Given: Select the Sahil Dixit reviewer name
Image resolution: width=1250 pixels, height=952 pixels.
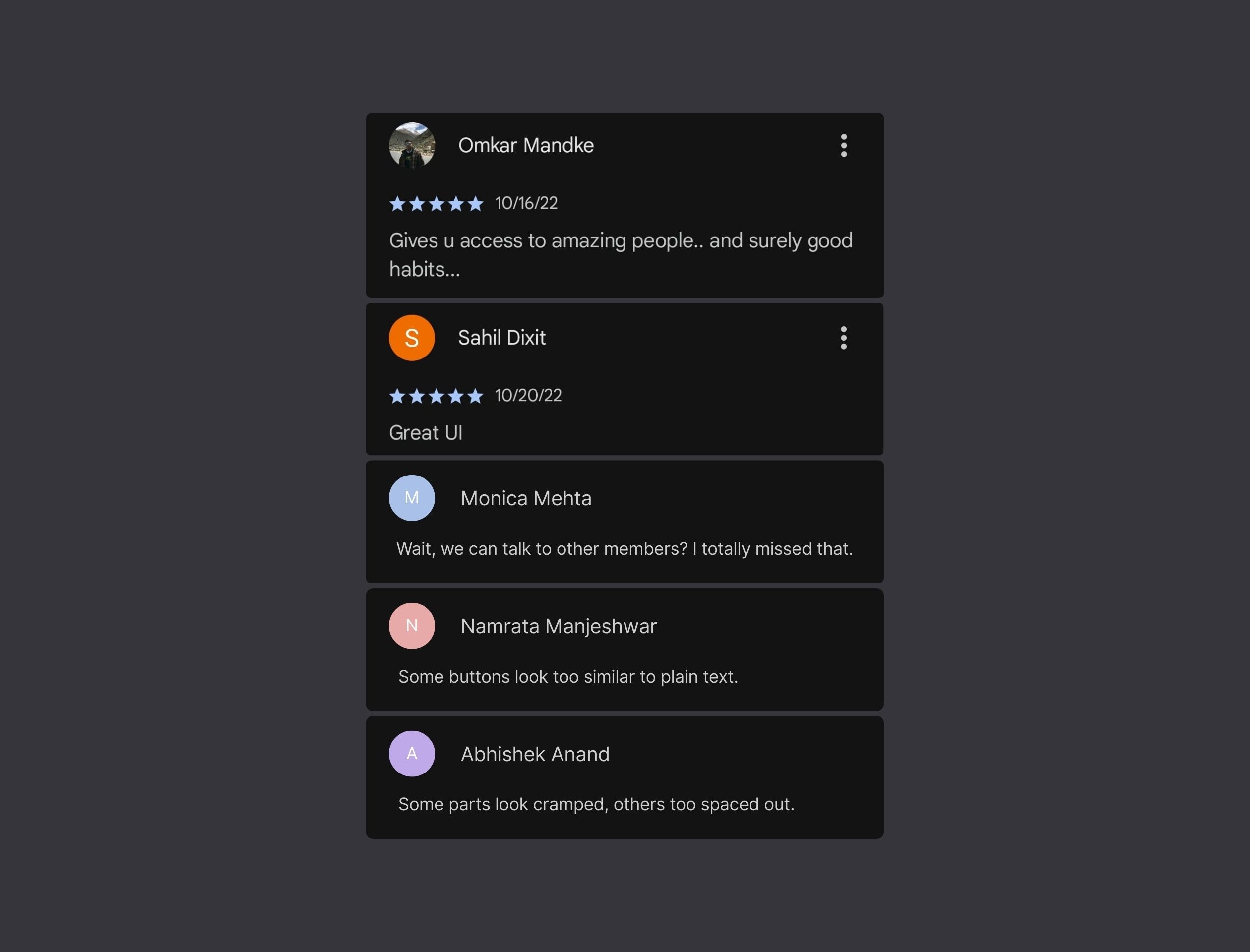Looking at the screenshot, I should tap(501, 338).
